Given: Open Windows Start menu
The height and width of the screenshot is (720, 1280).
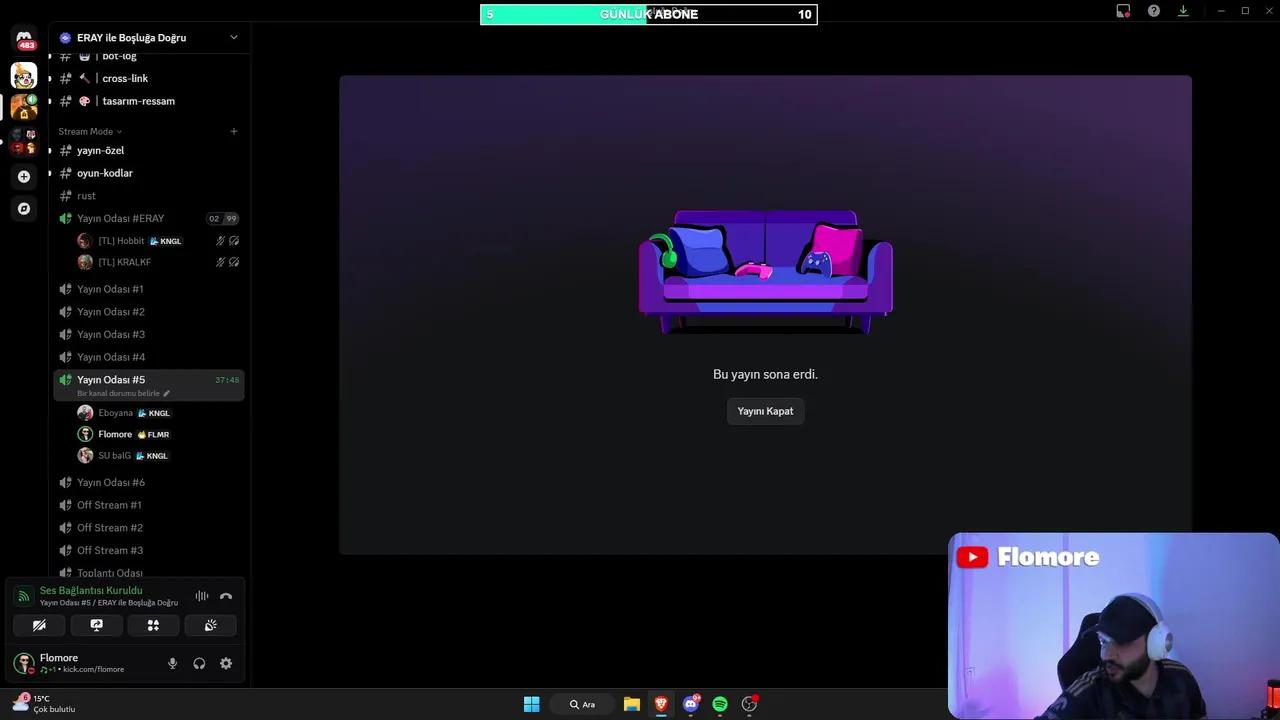Looking at the screenshot, I should pos(531,704).
